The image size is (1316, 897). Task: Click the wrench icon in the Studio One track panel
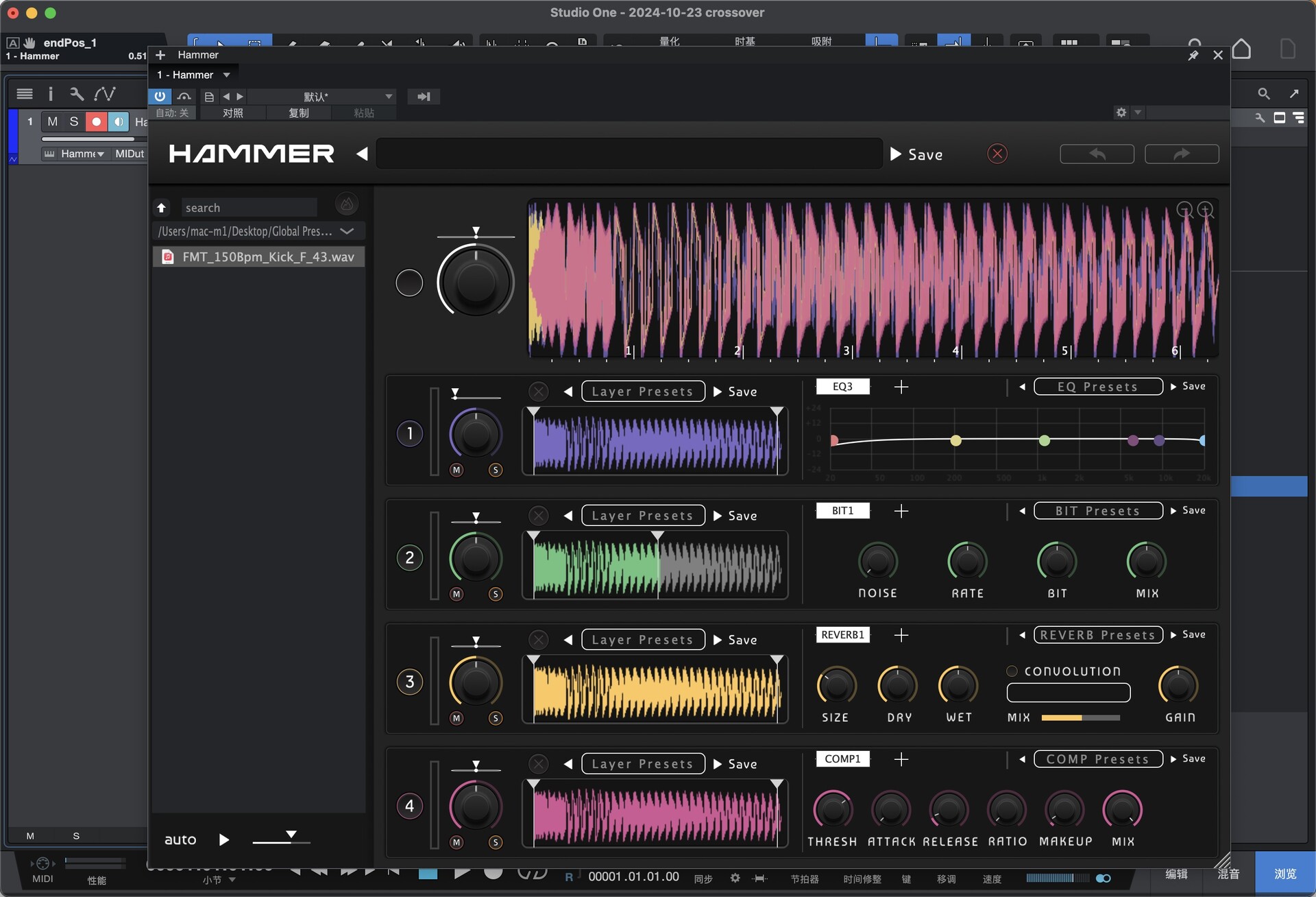(x=76, y=94)
